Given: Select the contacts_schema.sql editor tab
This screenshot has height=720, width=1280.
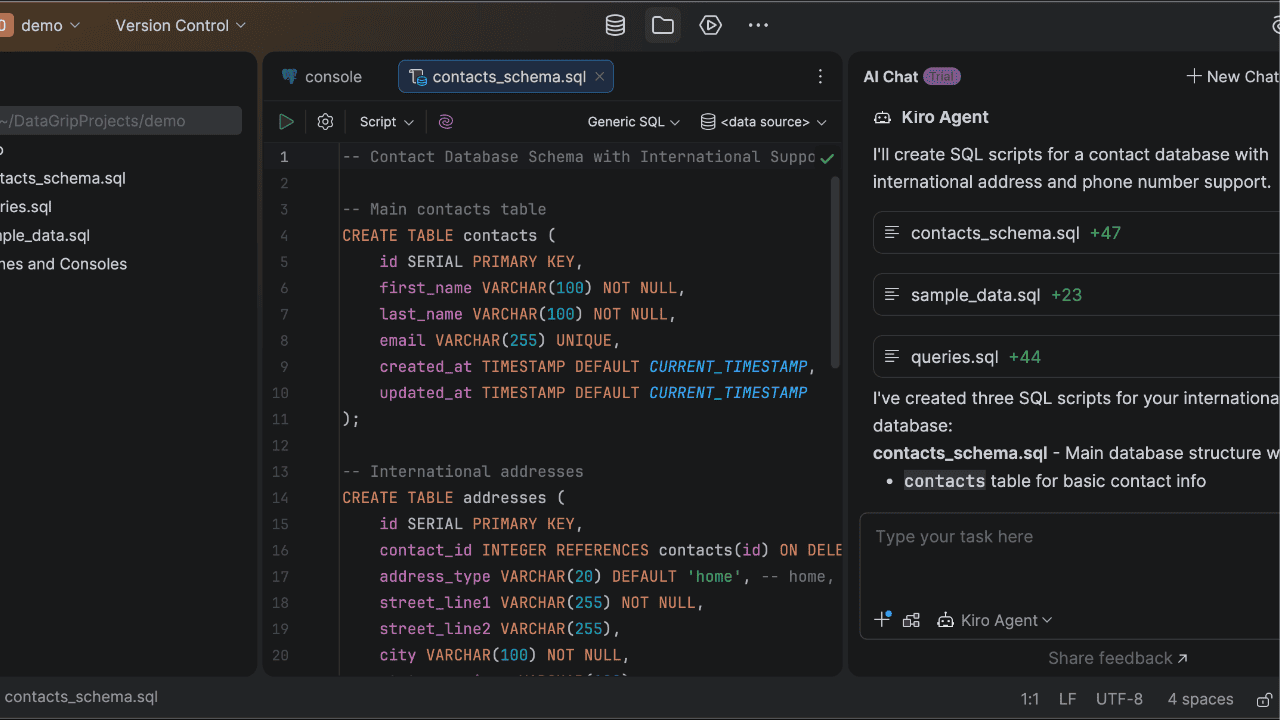Looking at the screenshot, I should (506, 77).
